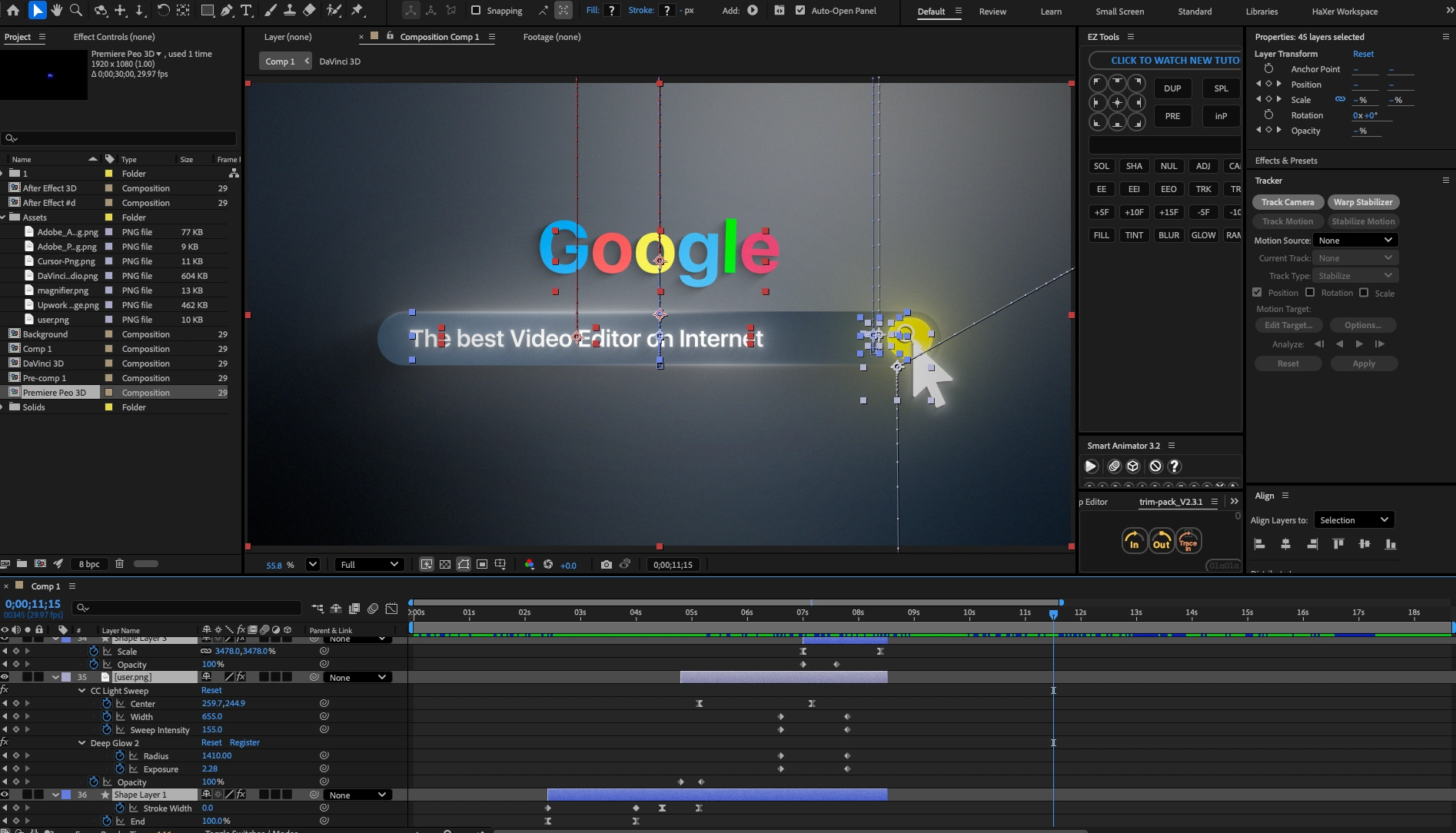
Task: Open the Motion Source dropdown
Action: point(1355,241)
